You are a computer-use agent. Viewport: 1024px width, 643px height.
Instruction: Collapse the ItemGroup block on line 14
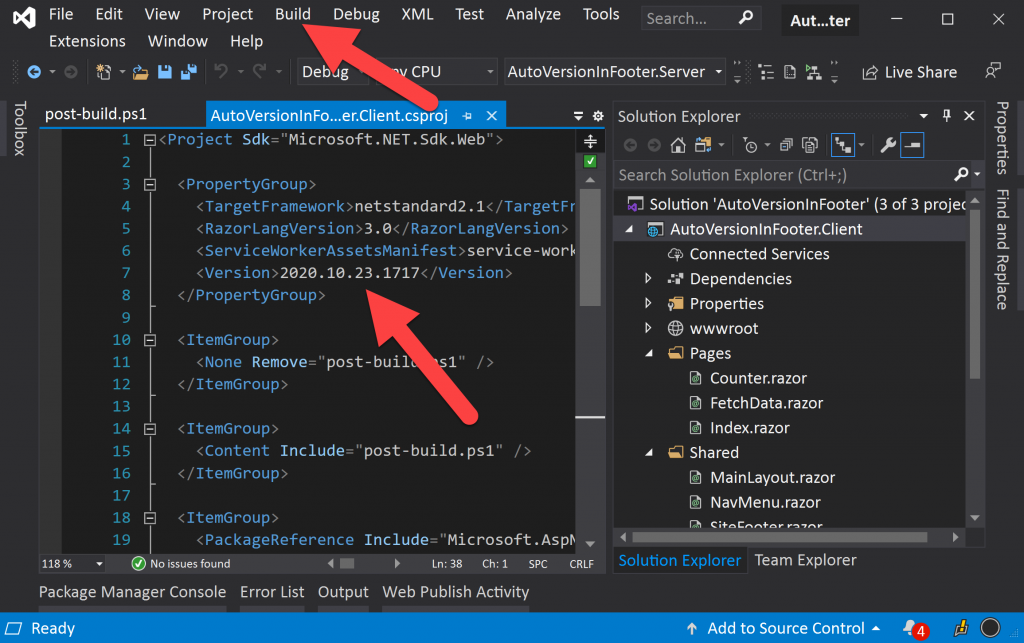150,429
